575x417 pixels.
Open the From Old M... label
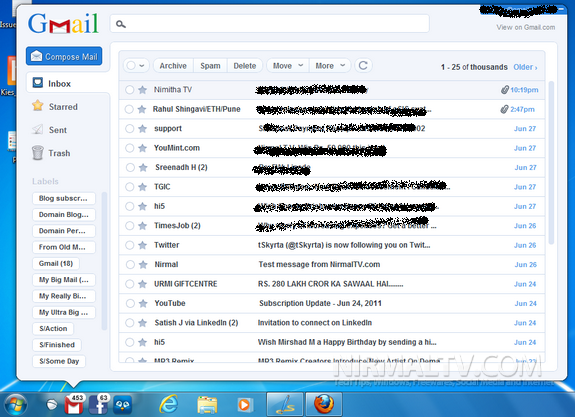(x=63, y=247)
